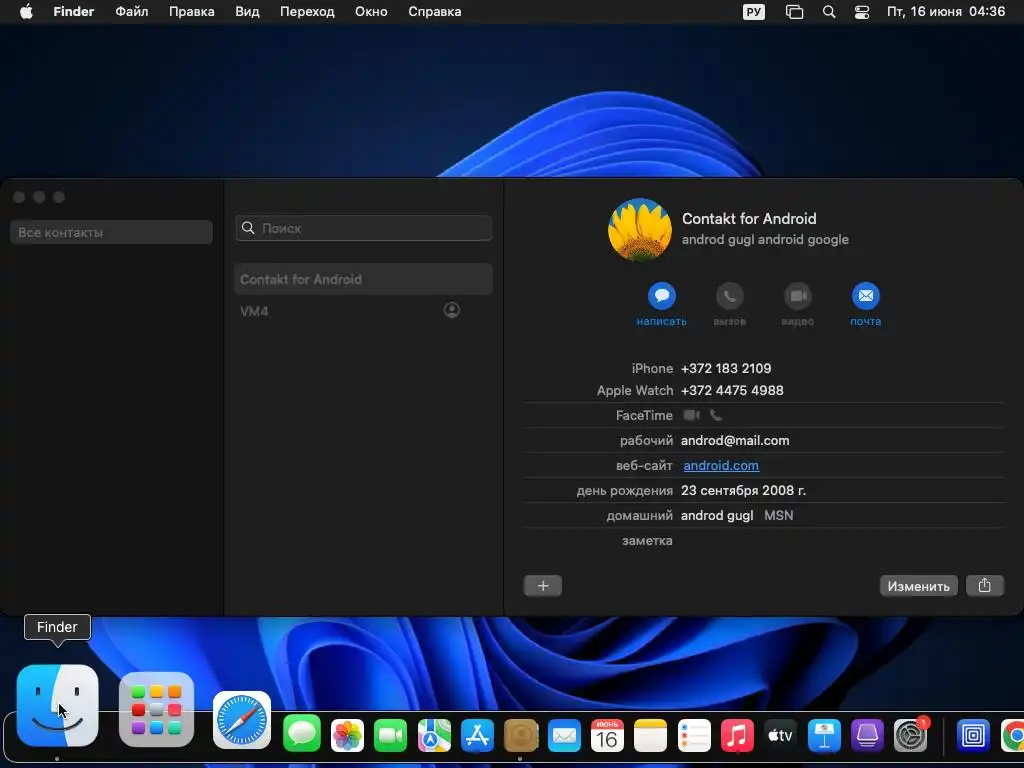Open Music from the Dock

click(x=737, y=736)
